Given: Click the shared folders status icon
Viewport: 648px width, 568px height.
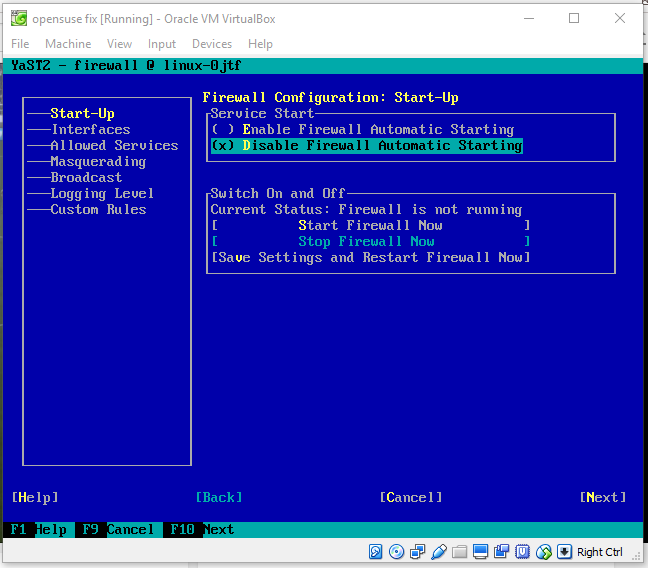Looking at the screenshot, I should coord(460,551).
